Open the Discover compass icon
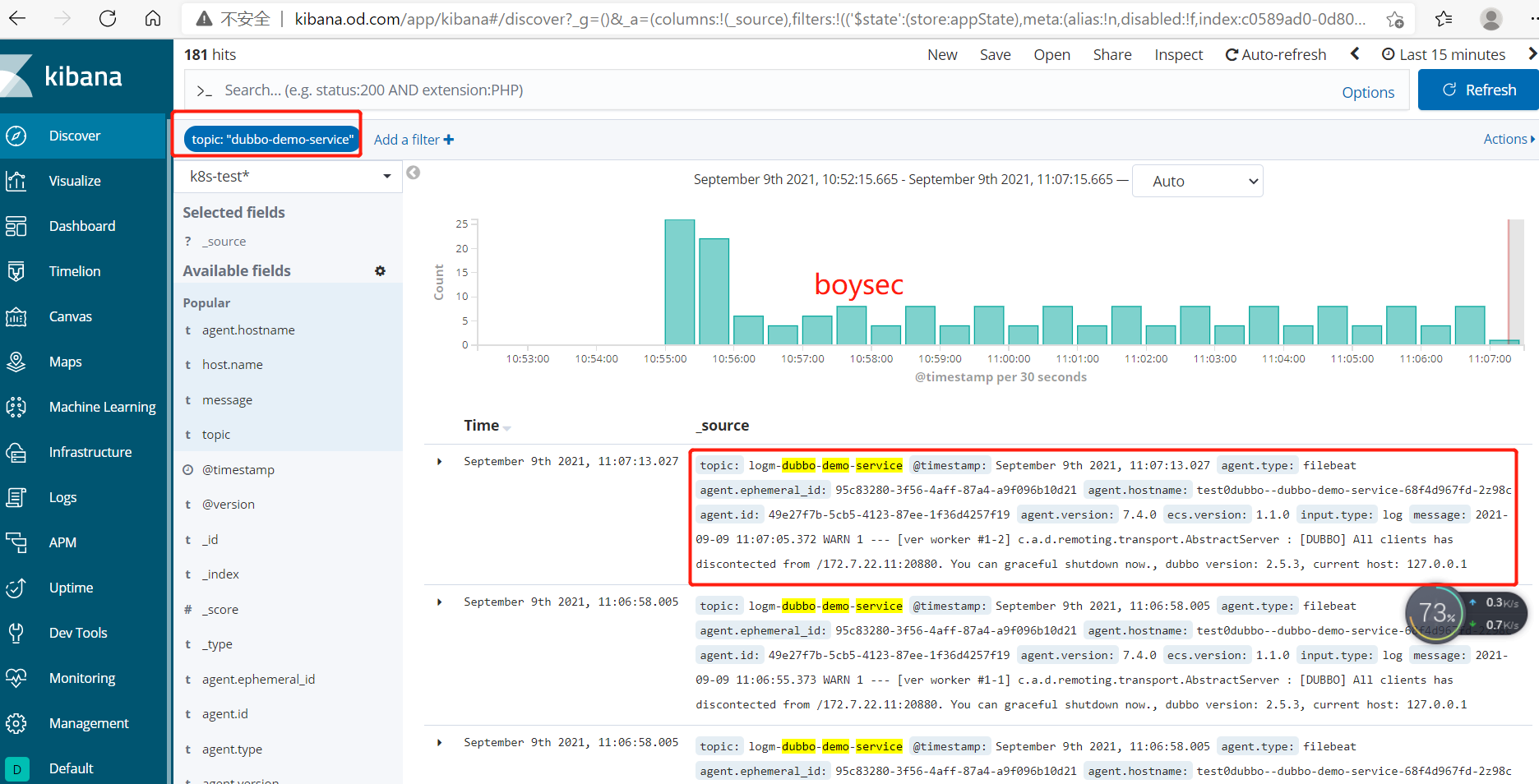 (x=16, y=136)
